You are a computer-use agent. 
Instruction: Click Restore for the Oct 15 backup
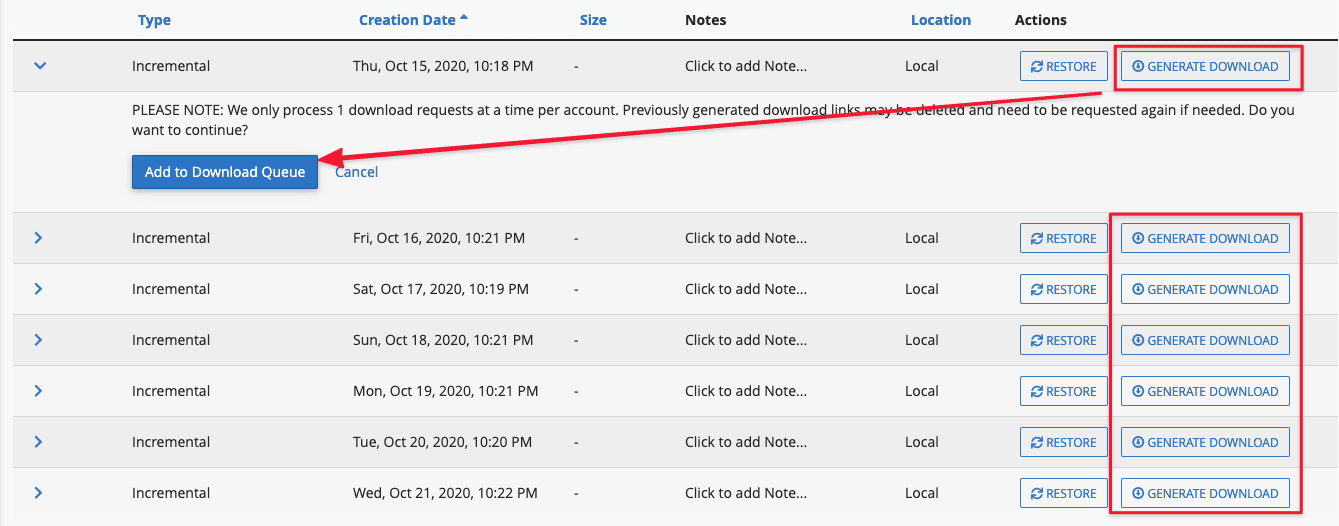click(1063, 66)
